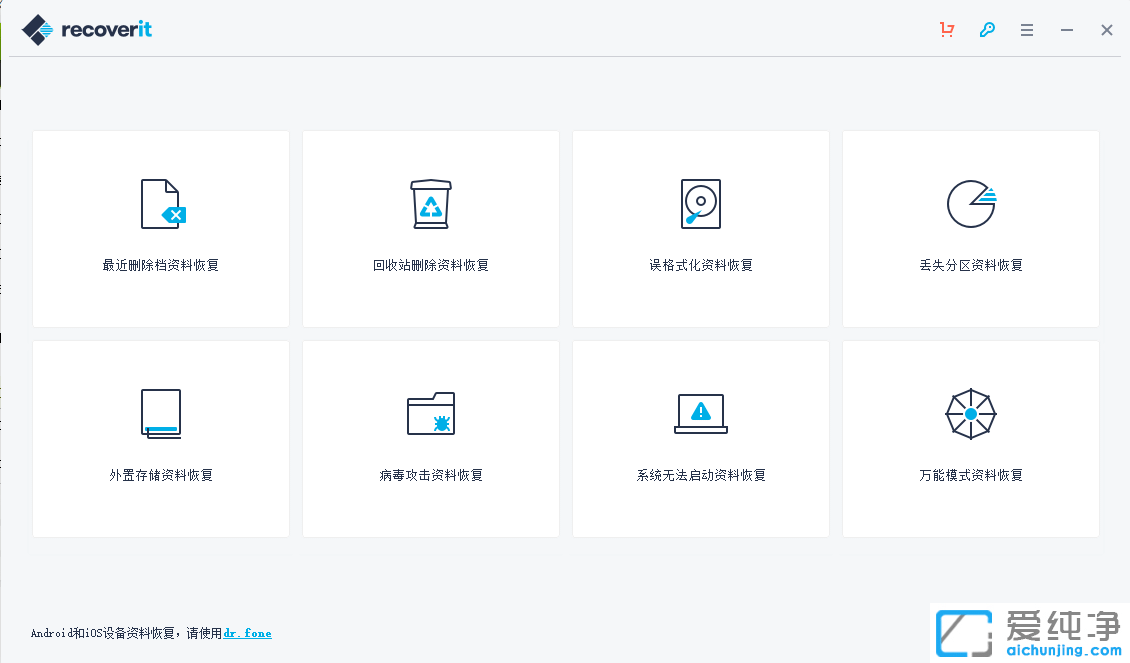Choose the lost partition pie chart icon
The image size is (1130, 663).
[x=970, y=205]
